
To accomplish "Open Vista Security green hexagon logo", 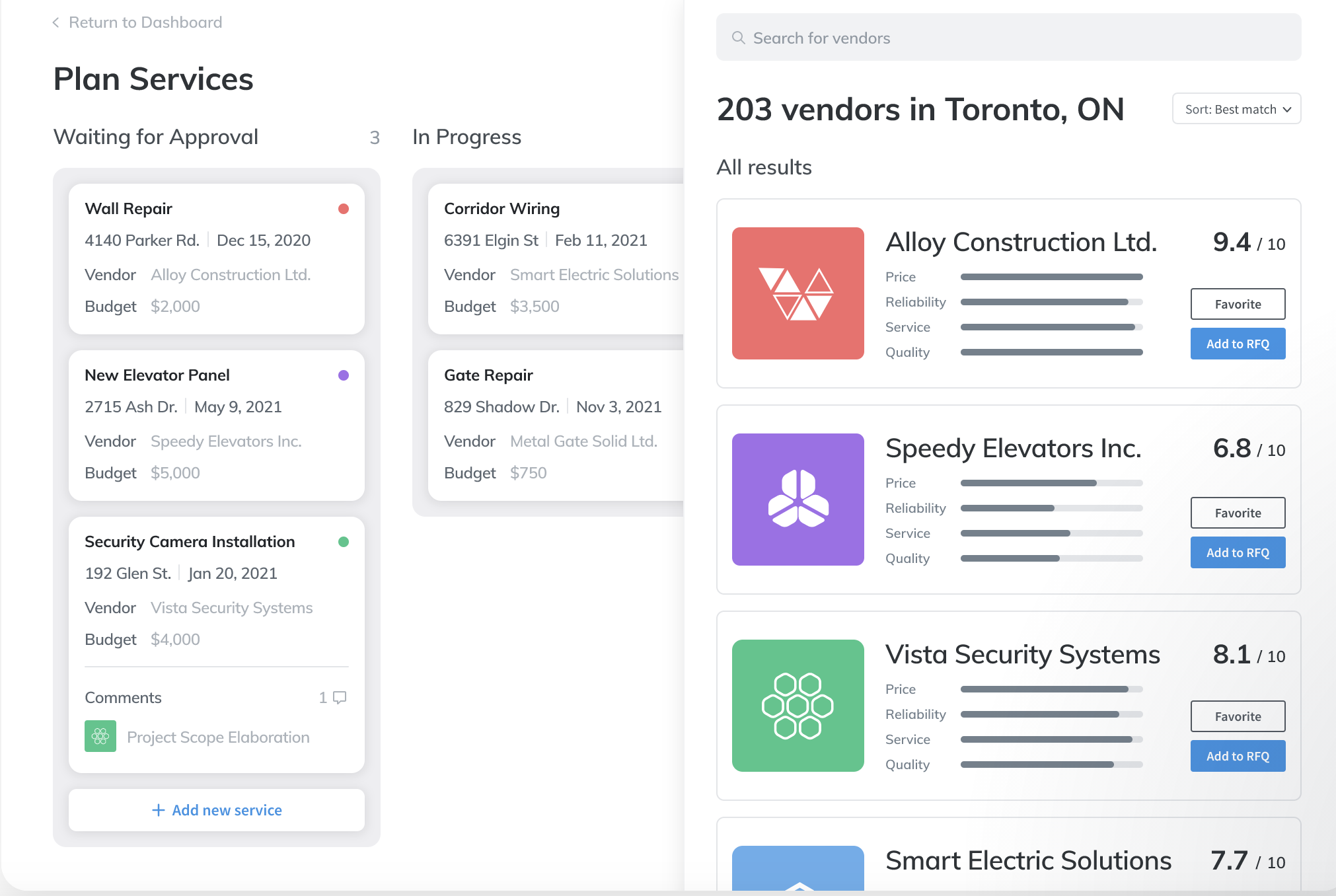I will [x=798, y=706].
